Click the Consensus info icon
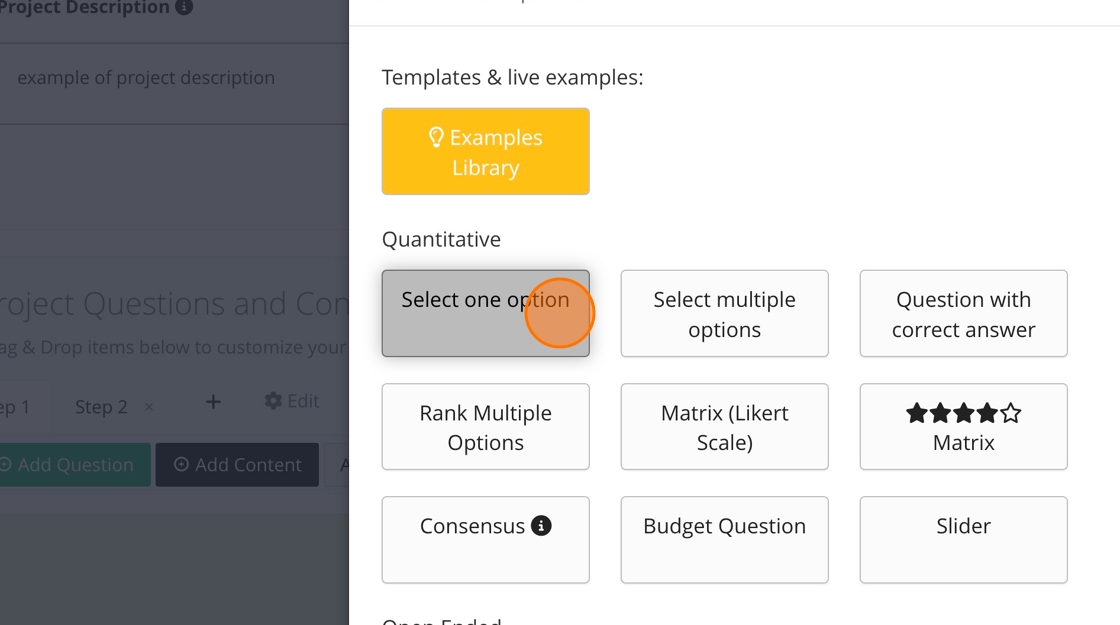Image resolution: width=1120 pixels, height=625 pixels. click(541, 525)
